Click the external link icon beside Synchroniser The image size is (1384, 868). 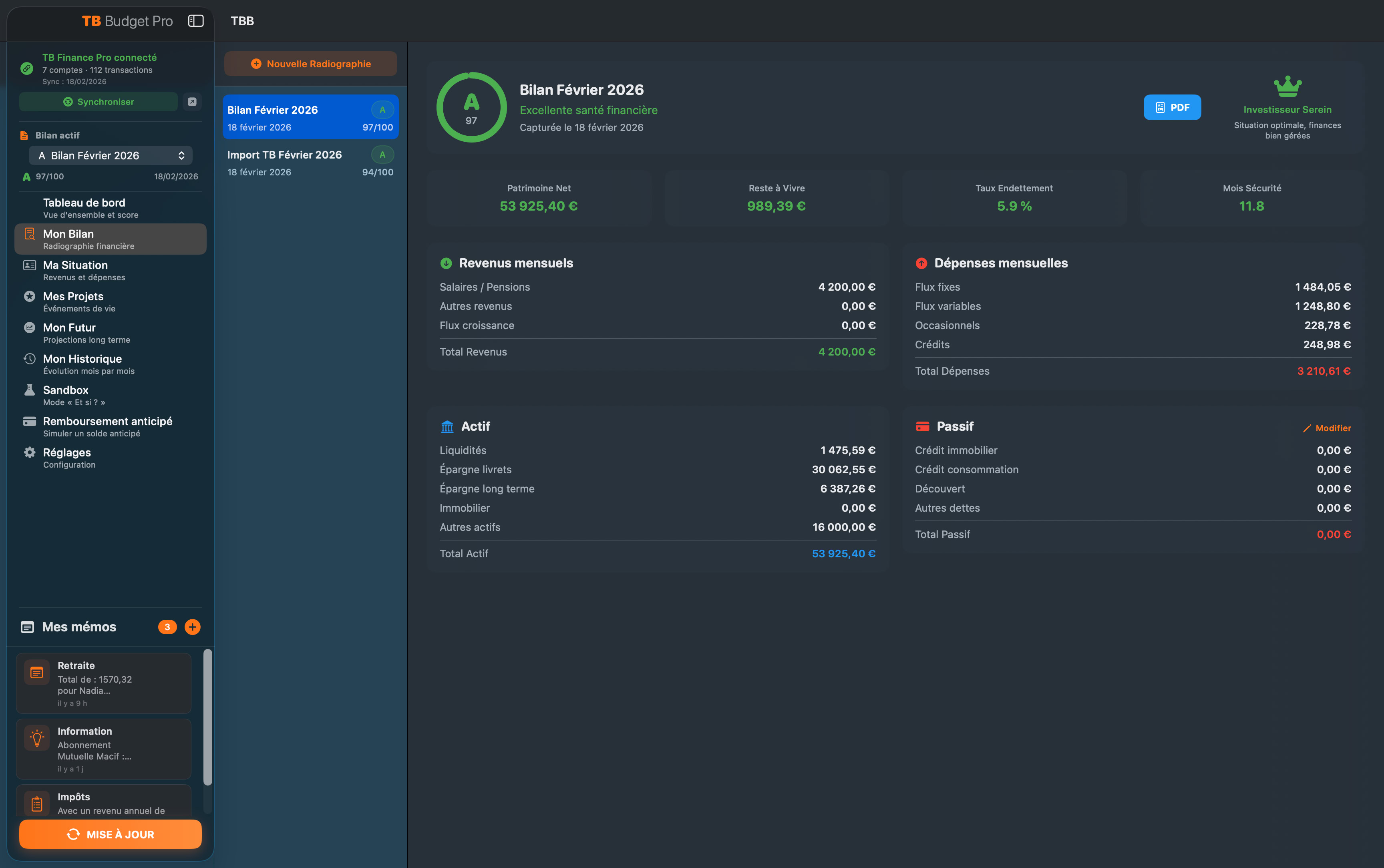coord(192,102)
